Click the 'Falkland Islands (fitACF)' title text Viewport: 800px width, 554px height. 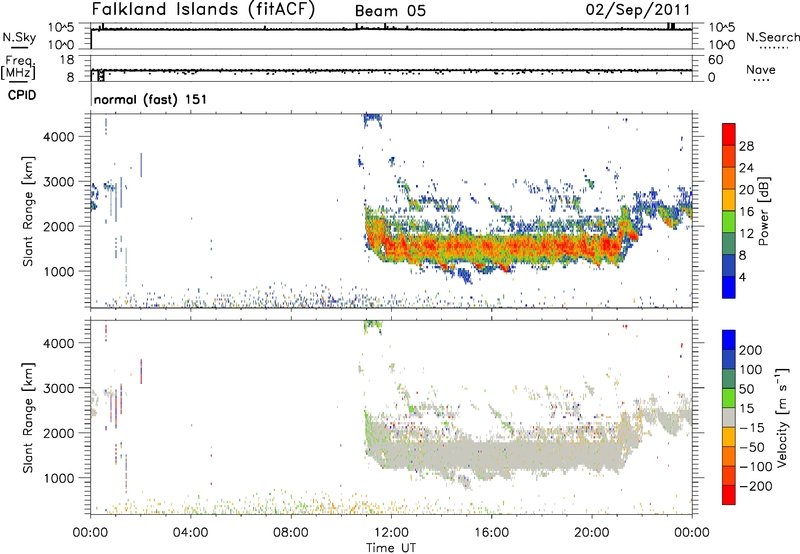203,9
